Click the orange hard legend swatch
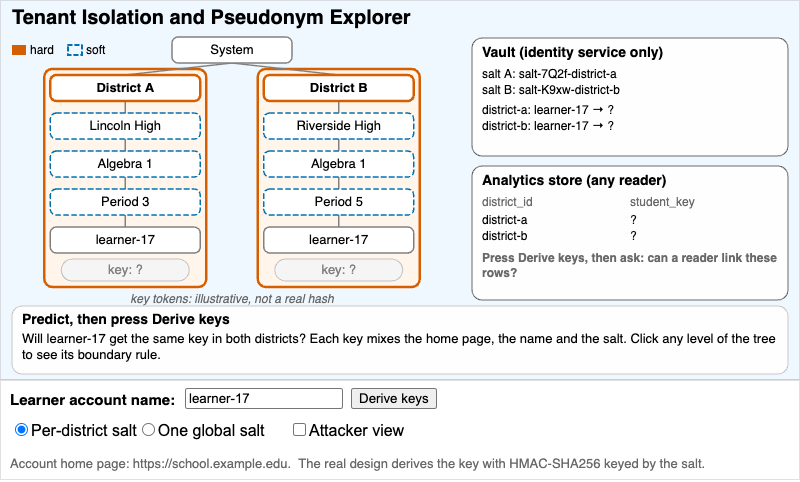Screen dimensions: 800x482 (19, 50)
